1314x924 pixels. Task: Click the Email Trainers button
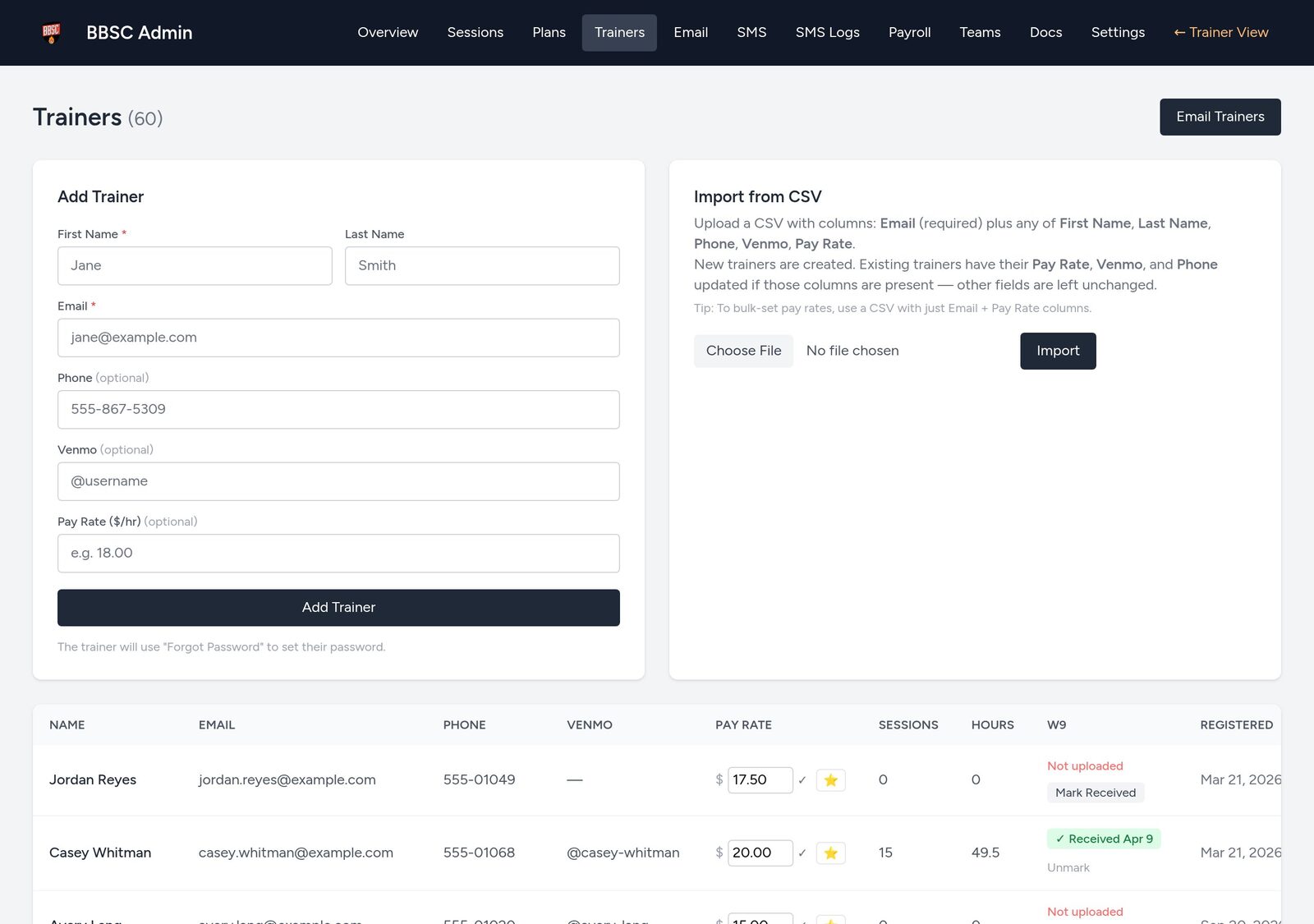[x=1220, y=117]
